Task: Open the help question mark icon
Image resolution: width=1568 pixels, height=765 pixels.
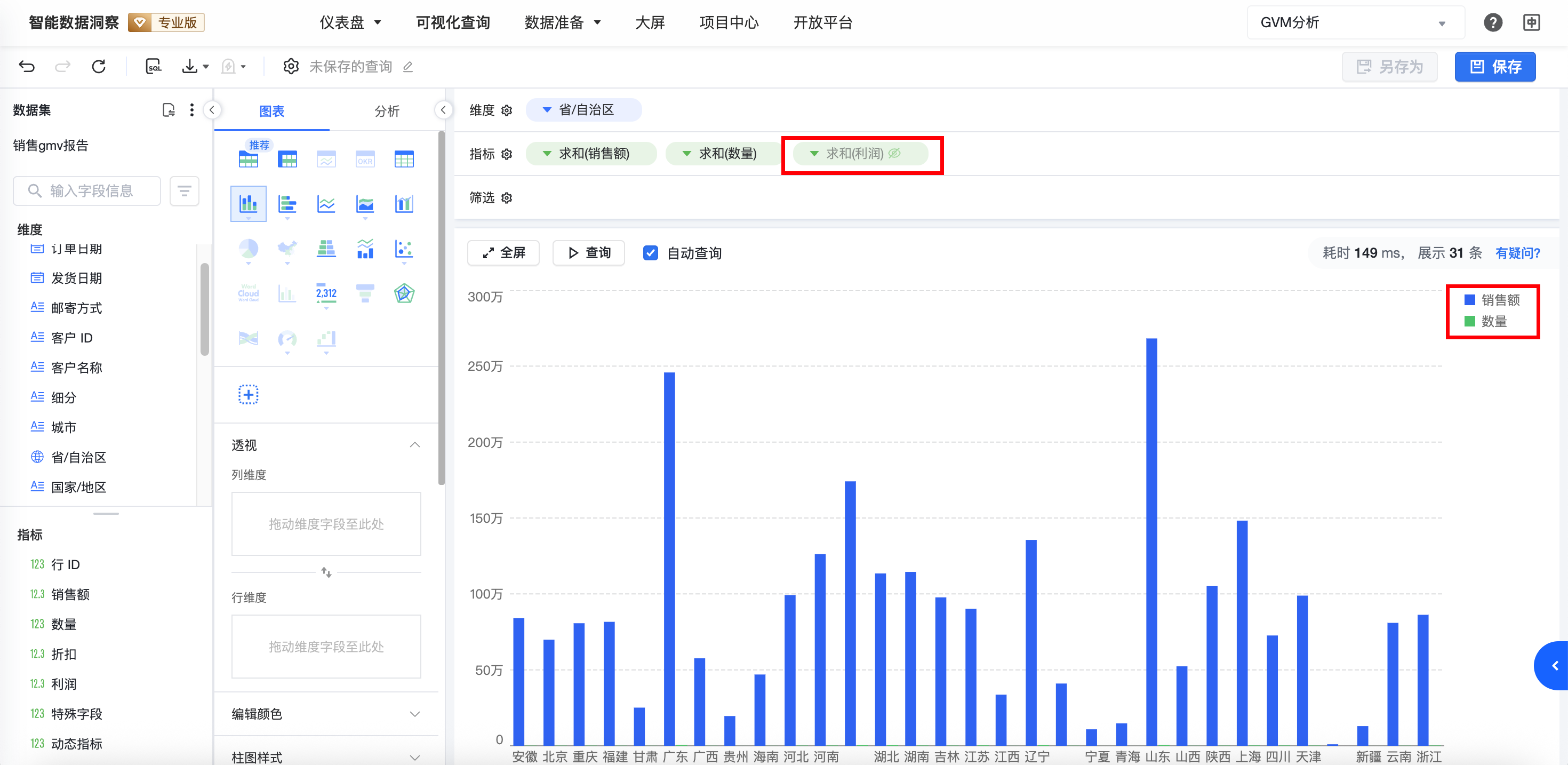Action: click(x=1492, y=22)
